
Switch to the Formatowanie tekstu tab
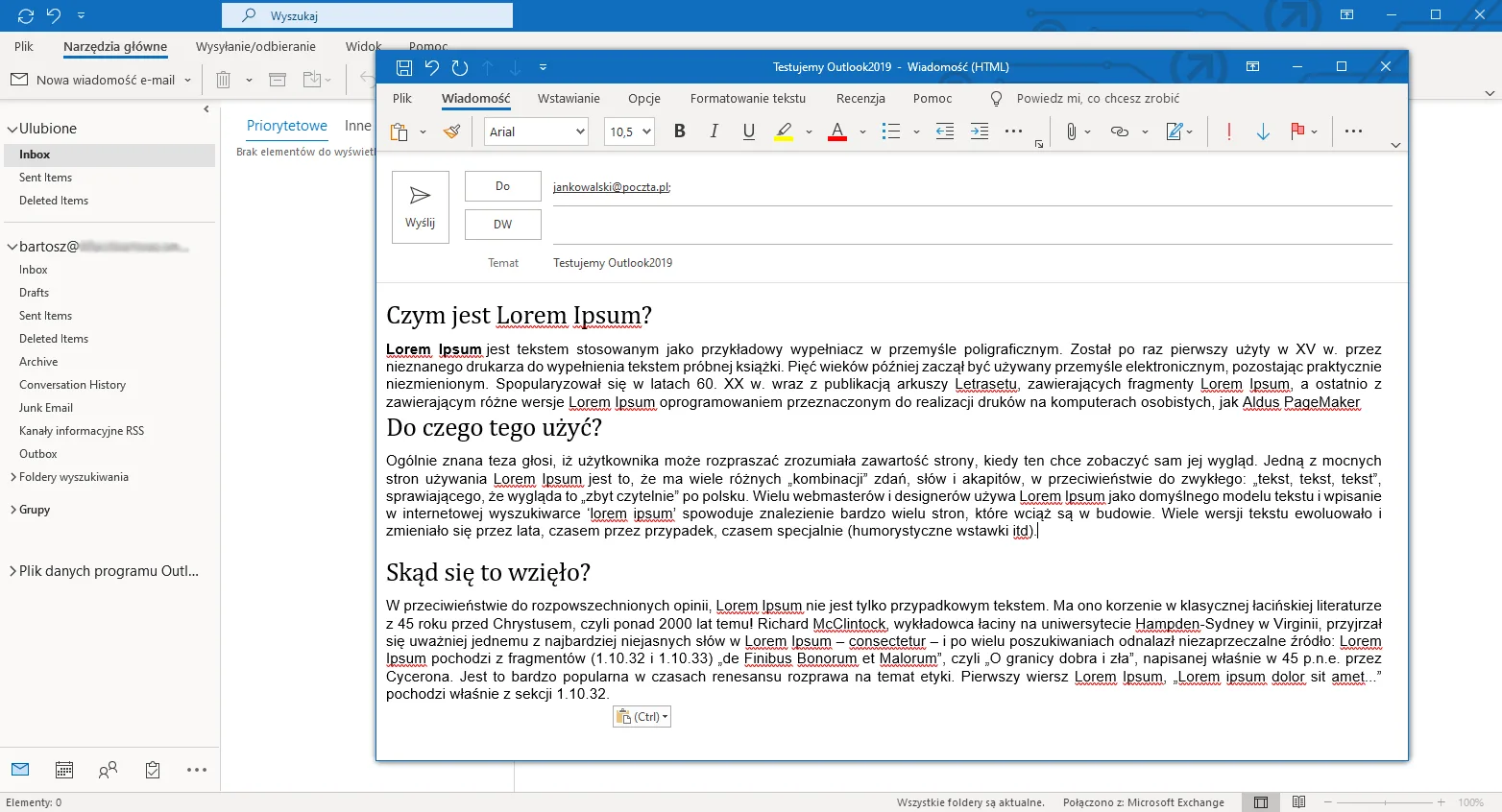748,98
